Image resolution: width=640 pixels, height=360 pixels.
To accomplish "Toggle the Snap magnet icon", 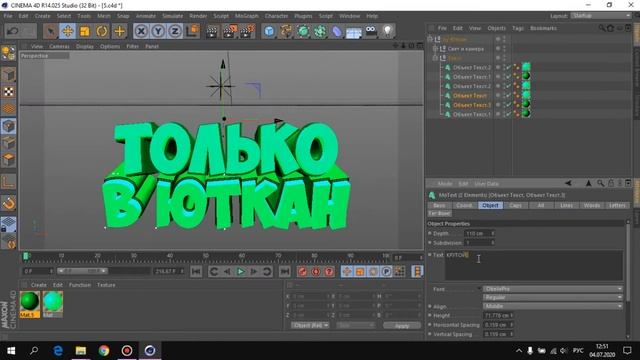I will (x=9, y=203).
